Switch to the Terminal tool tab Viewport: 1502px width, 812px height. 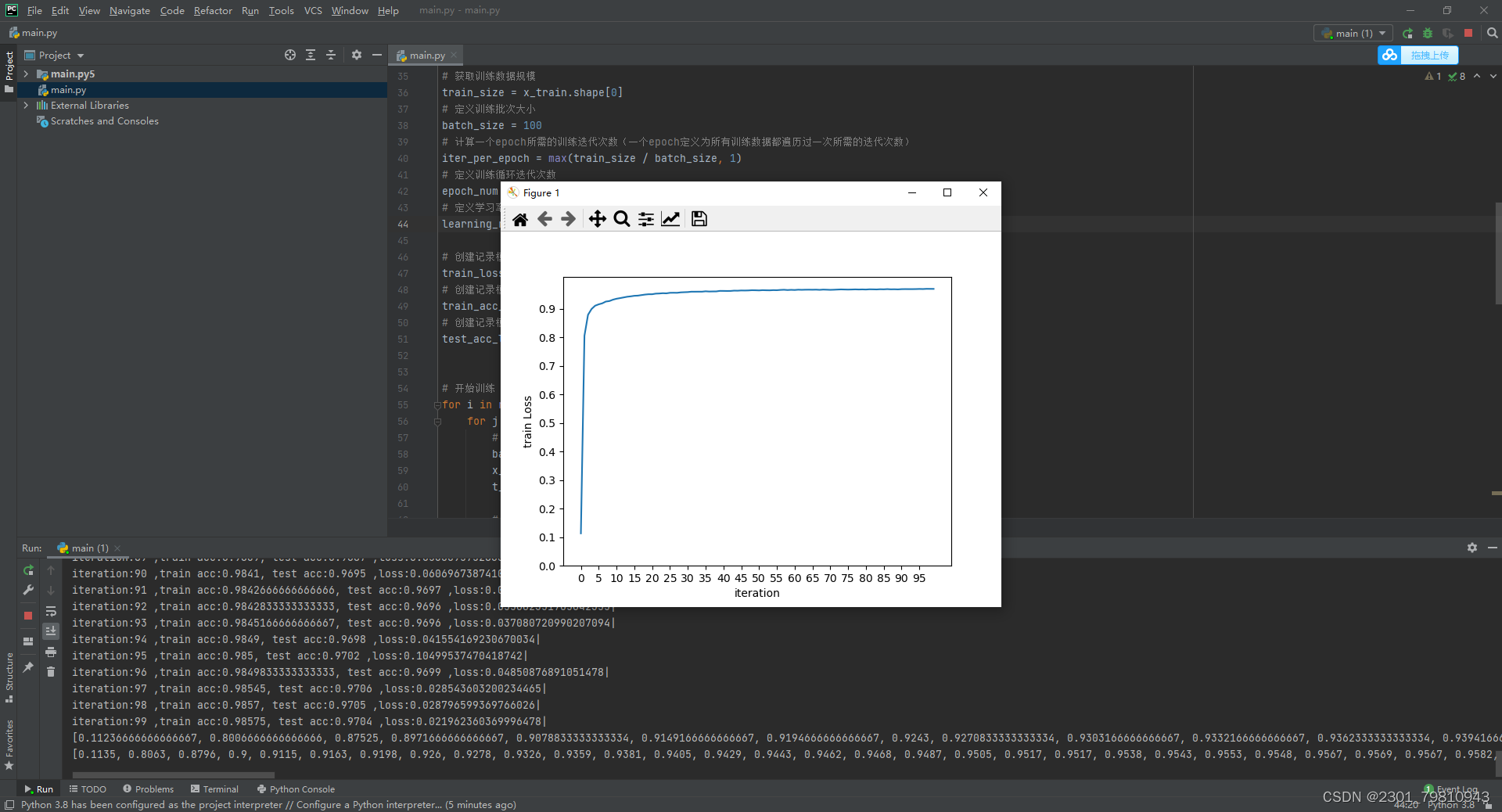pyautogui.click(x=214, y=789)
